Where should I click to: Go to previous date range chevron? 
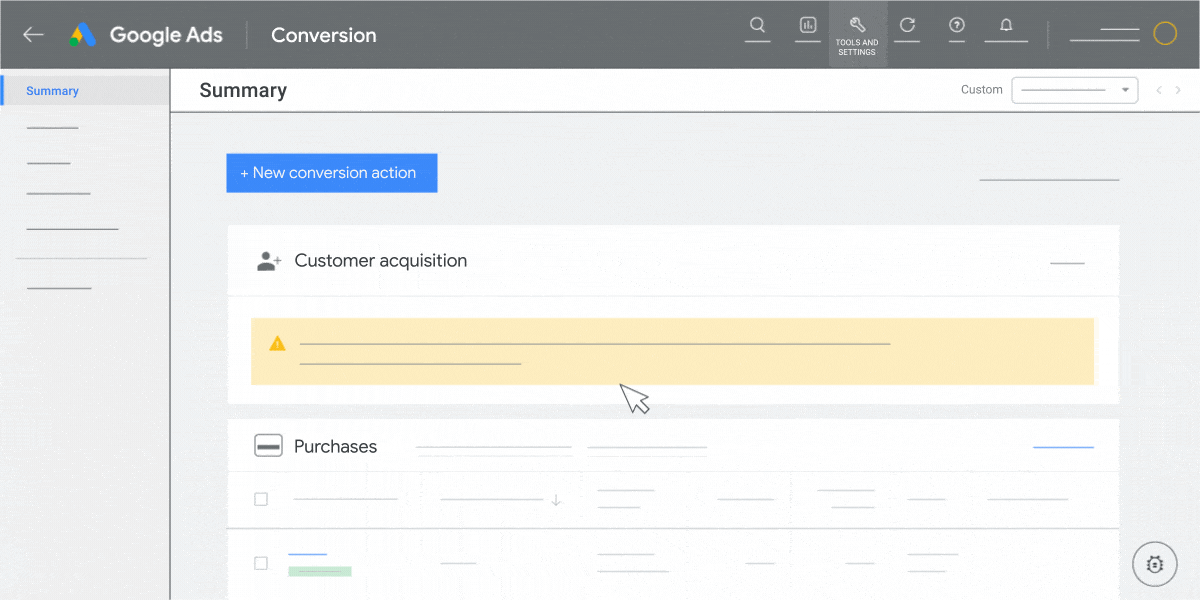pyautogui.click(x=1159, y=90)
